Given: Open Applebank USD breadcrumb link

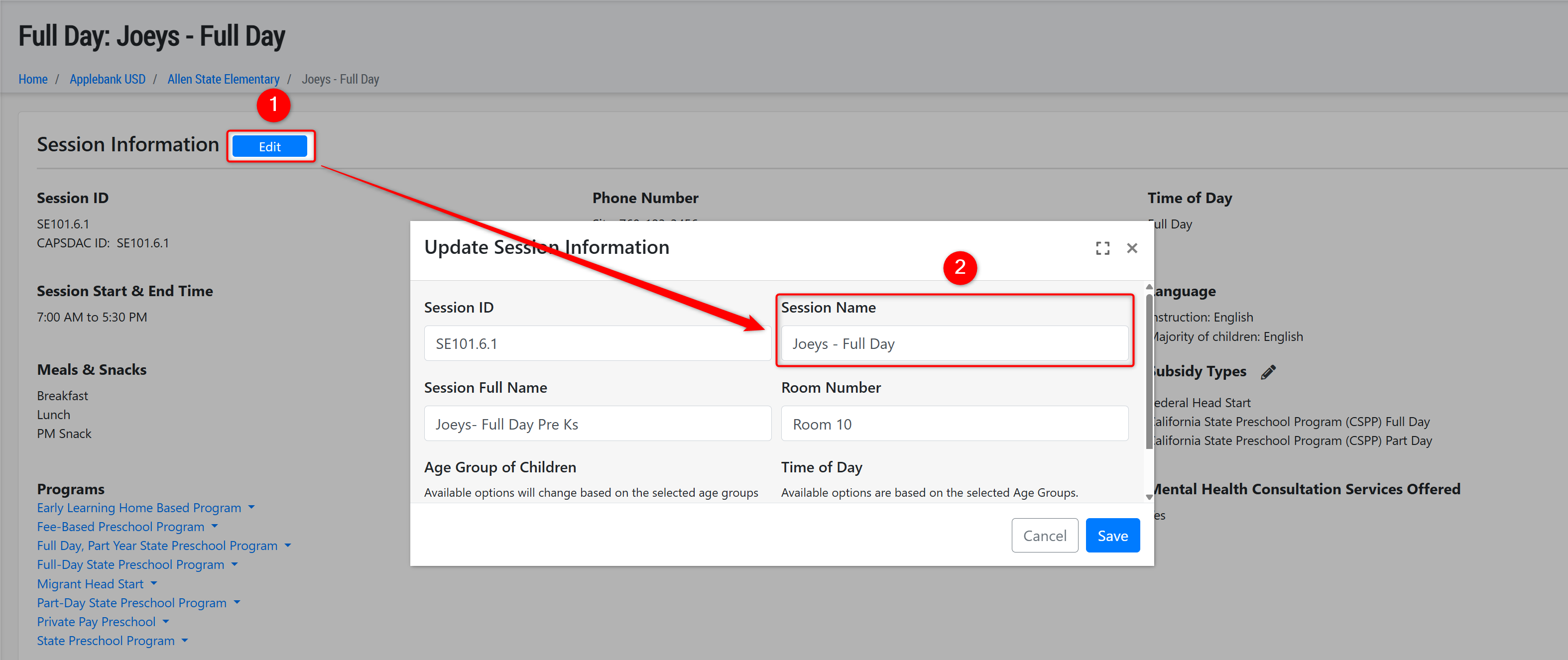Looking at the screenshot, I should point(107,79).
